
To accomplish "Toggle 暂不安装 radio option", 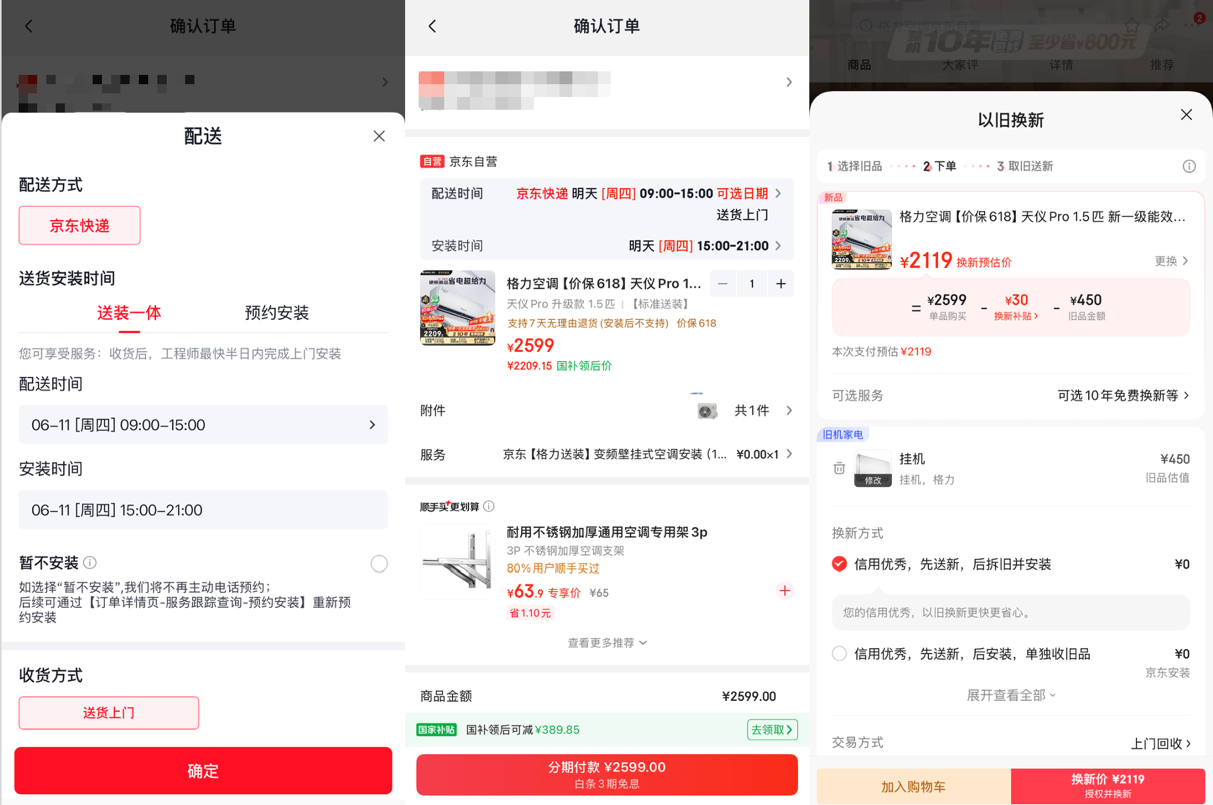I will pos(379,564).
